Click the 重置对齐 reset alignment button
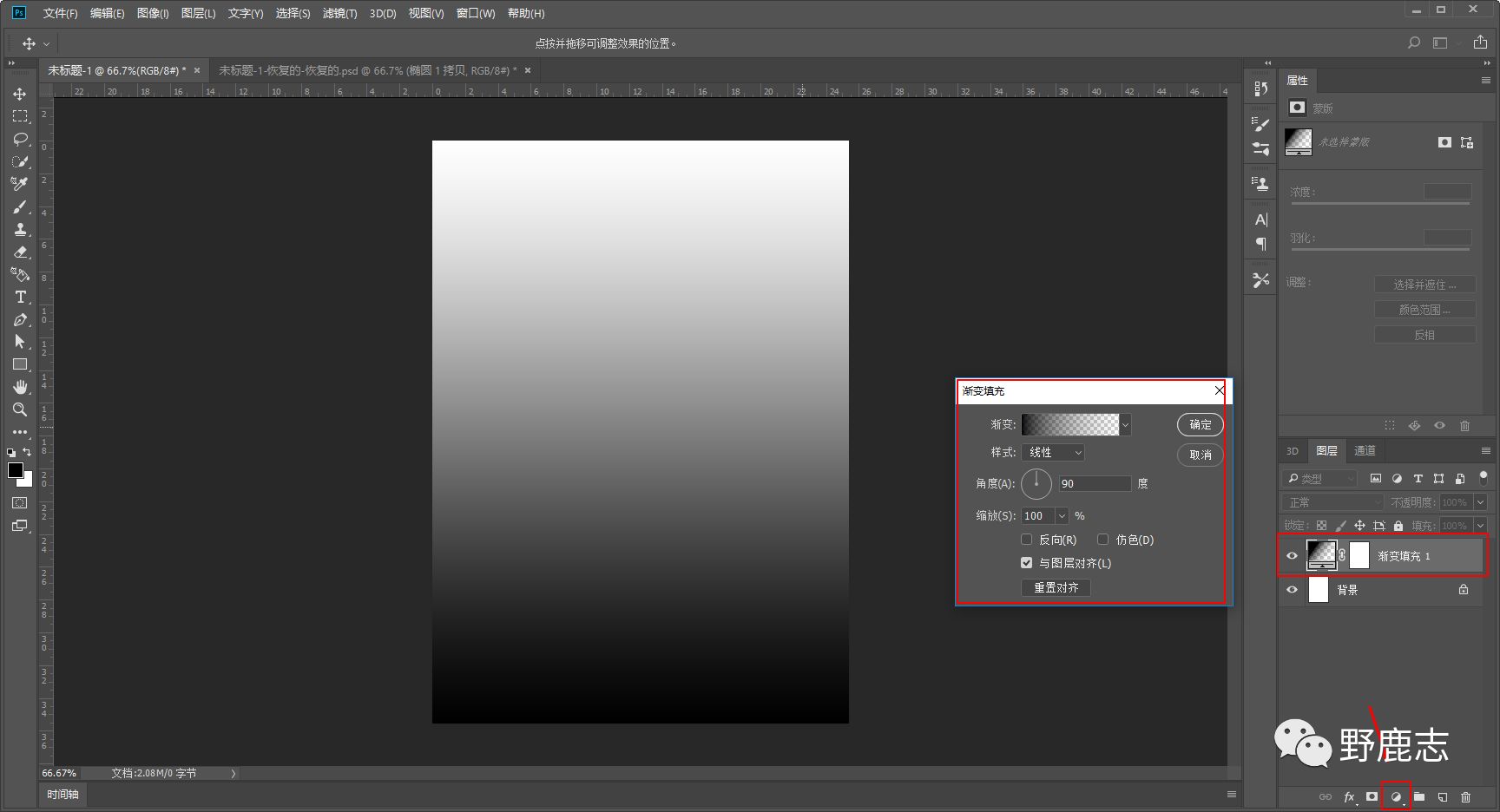The width and height of the screenshot is (1500, 812). [1056, 588]
